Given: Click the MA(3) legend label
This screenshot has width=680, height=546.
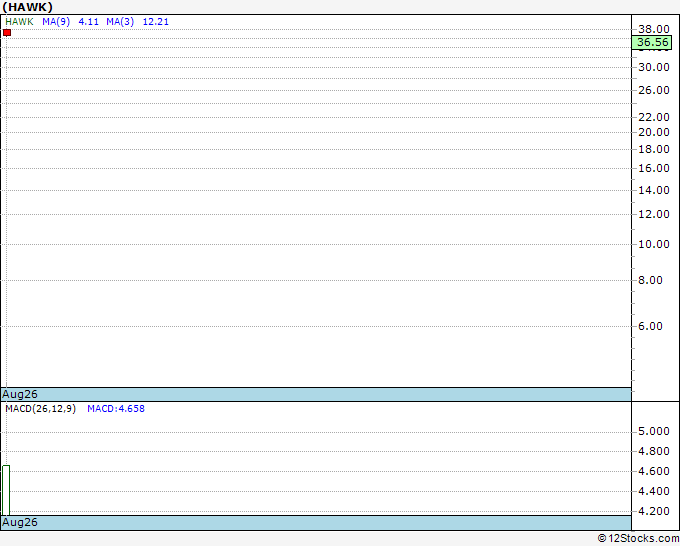Looking at the screenshot, I should [120, 22].
